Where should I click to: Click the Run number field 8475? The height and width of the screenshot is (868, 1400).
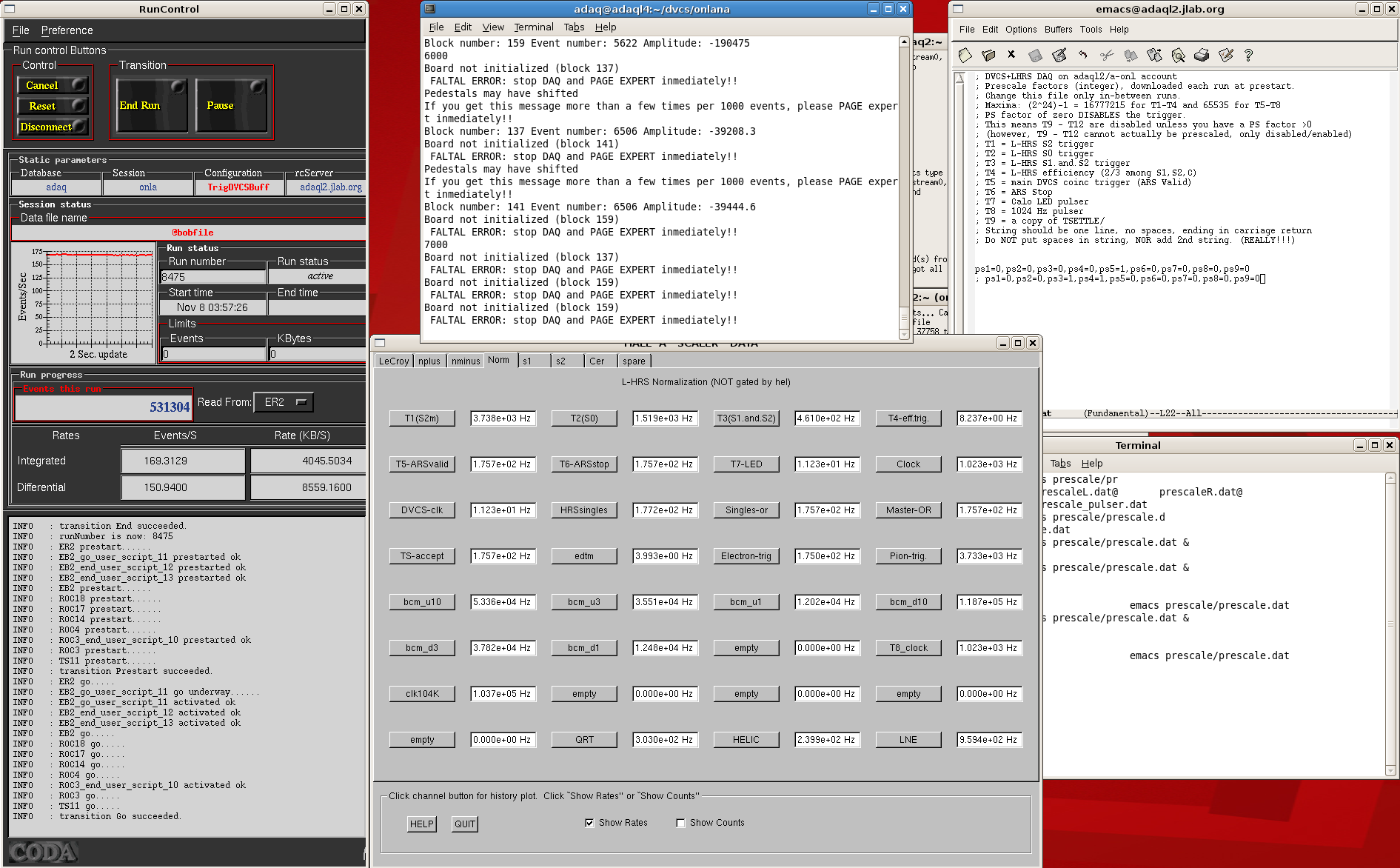[x=213, y=277]
